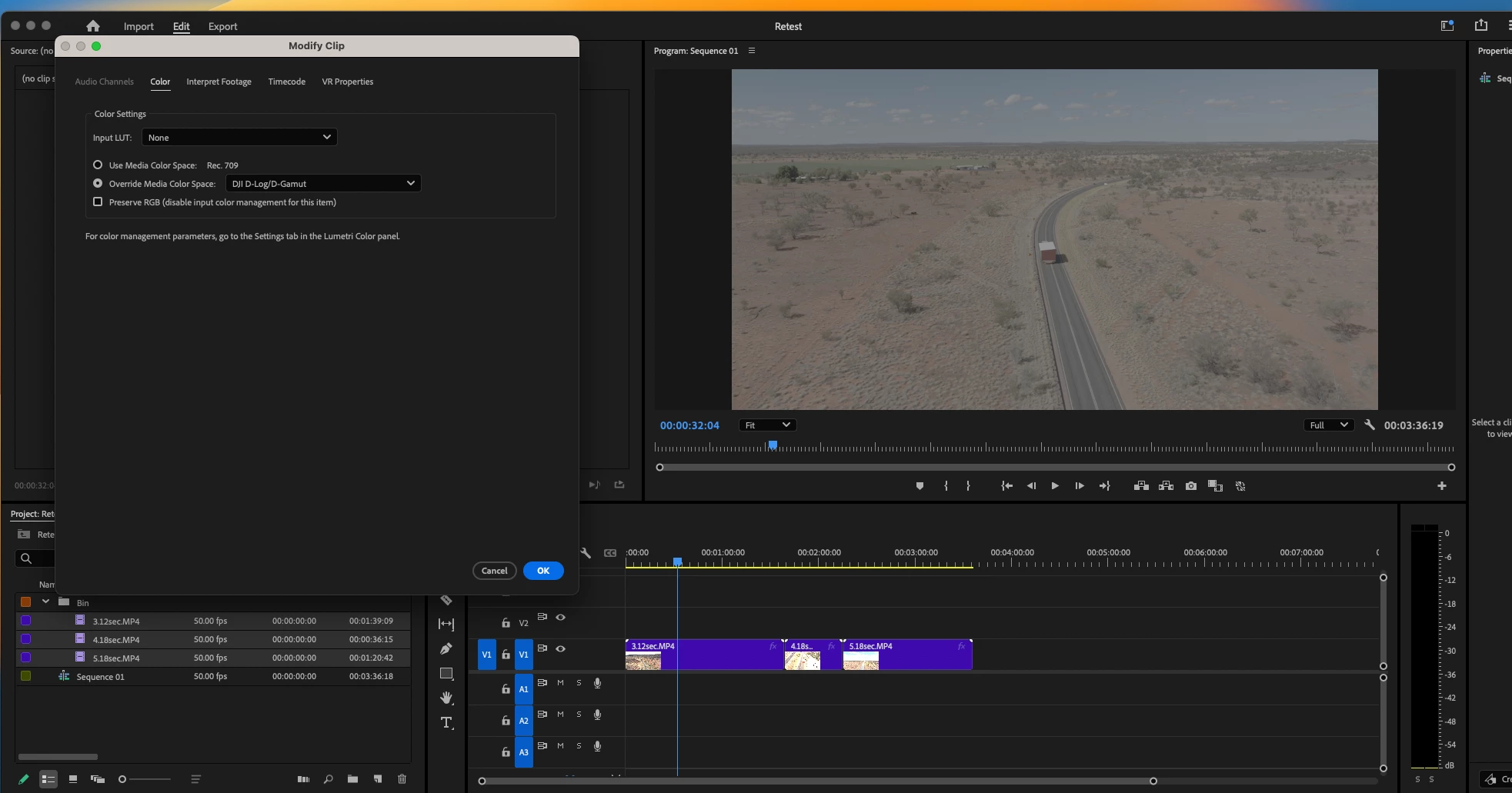Click the Project panel zoom slider handle
1512x793 pixels.
tap(122, 779)
